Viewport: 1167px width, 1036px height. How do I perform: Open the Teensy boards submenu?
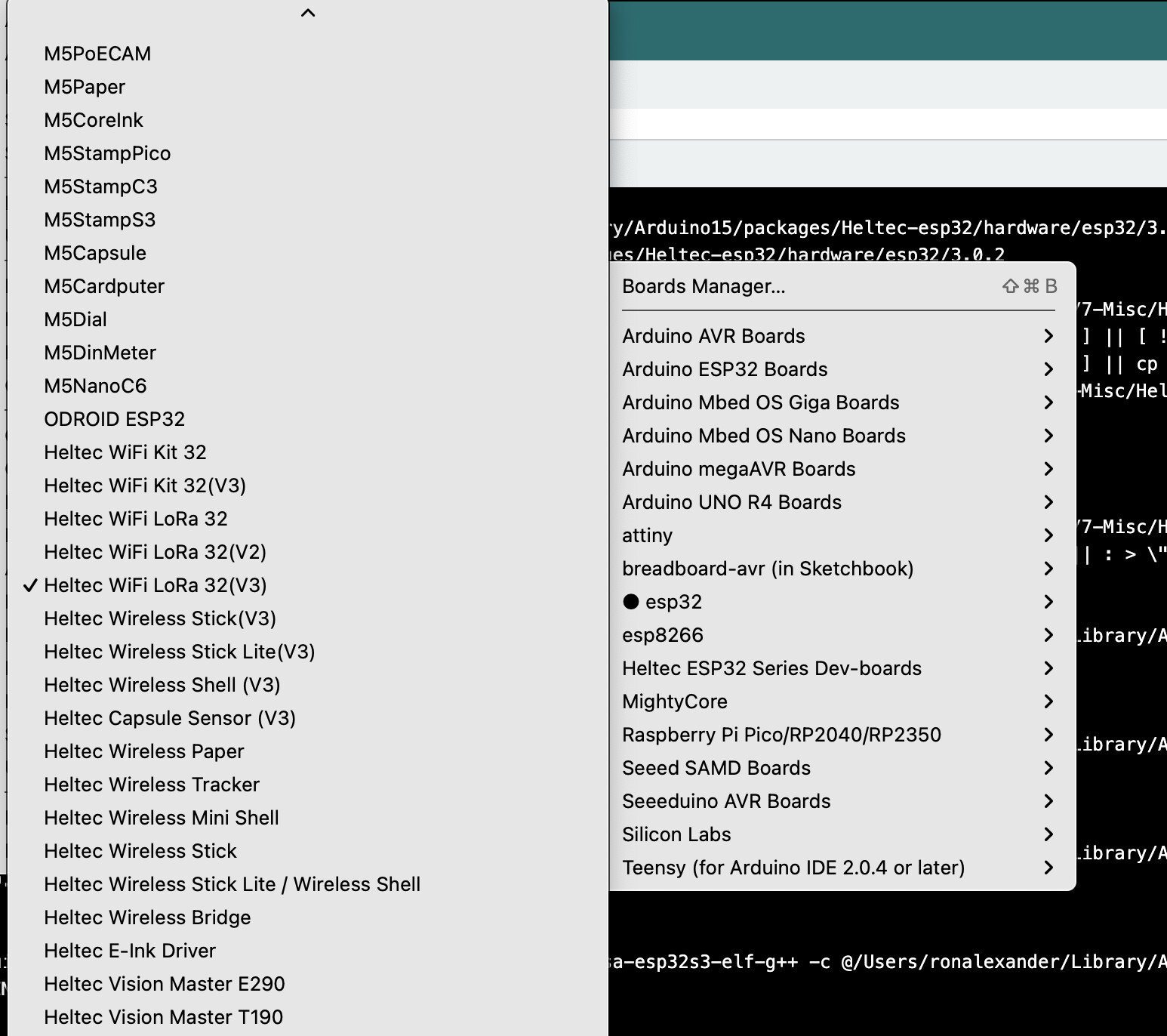pos(793,868)
